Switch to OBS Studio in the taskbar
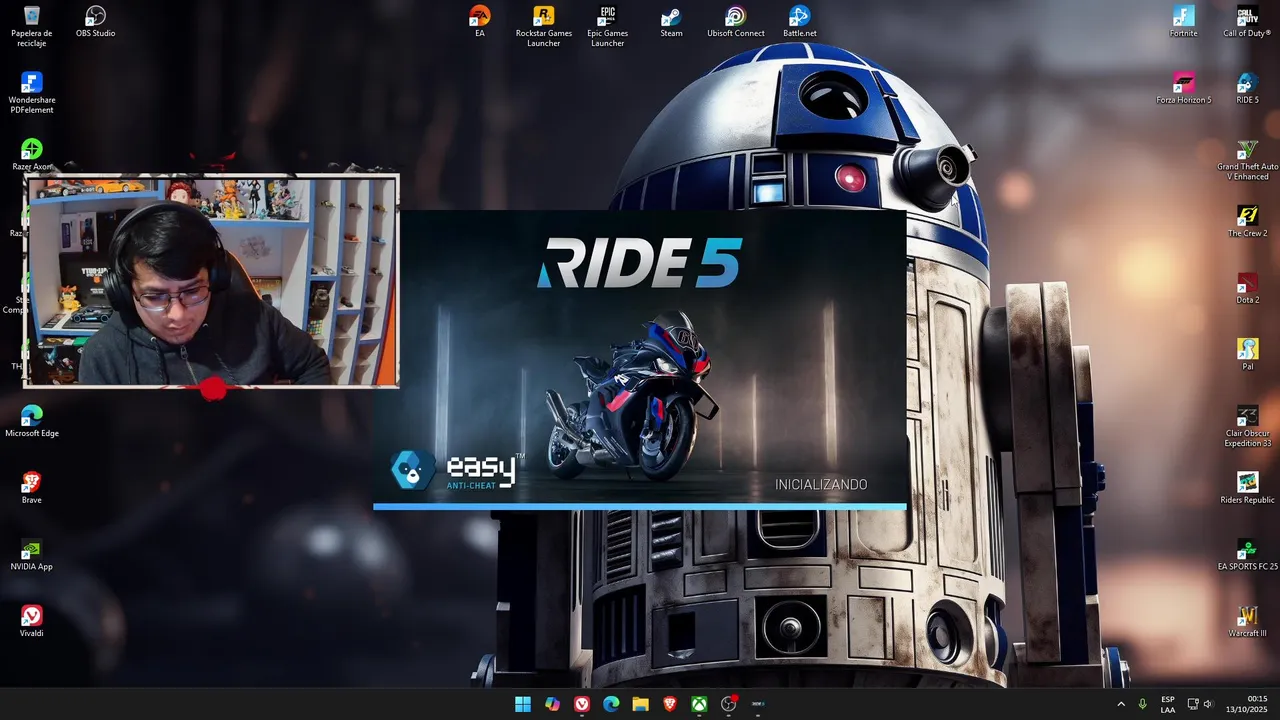 pos(729,704)
